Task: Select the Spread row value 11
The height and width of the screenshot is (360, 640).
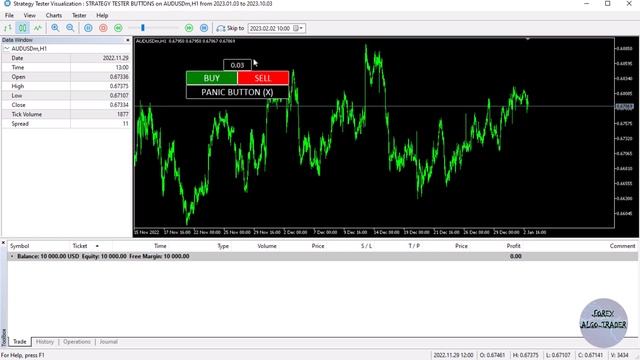Action: point(126,124)
